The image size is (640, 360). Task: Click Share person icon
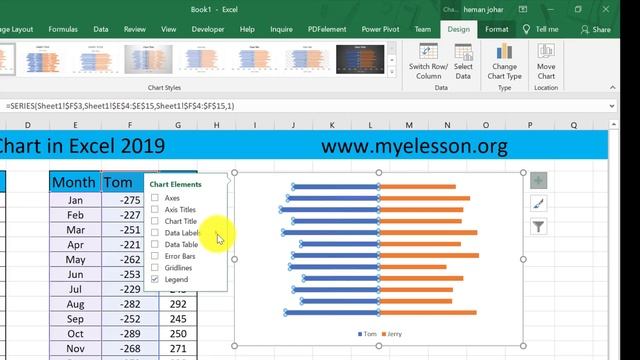(x=584, y=29)
